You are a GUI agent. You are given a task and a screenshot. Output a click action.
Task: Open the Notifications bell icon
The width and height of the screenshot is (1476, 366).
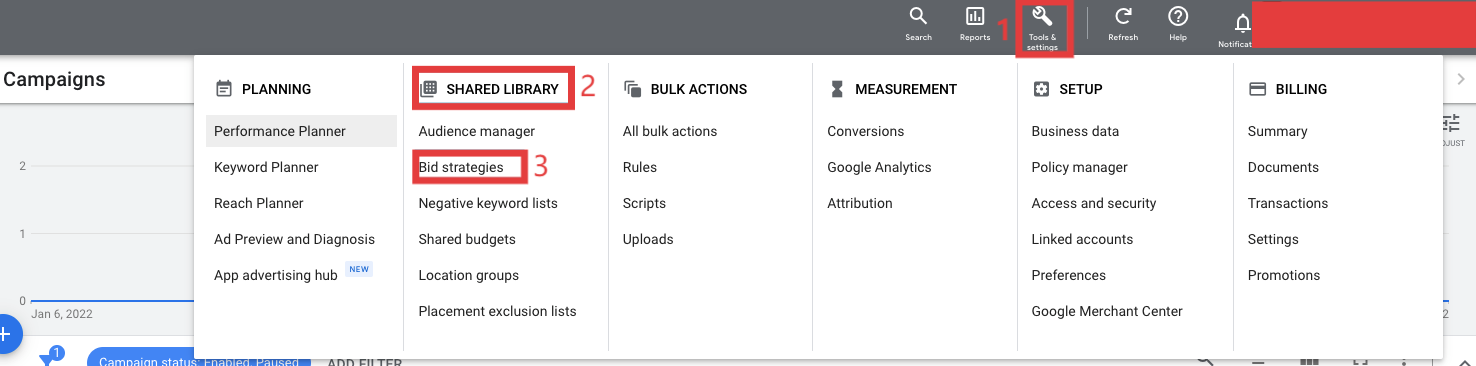(x=1242, y=23)
